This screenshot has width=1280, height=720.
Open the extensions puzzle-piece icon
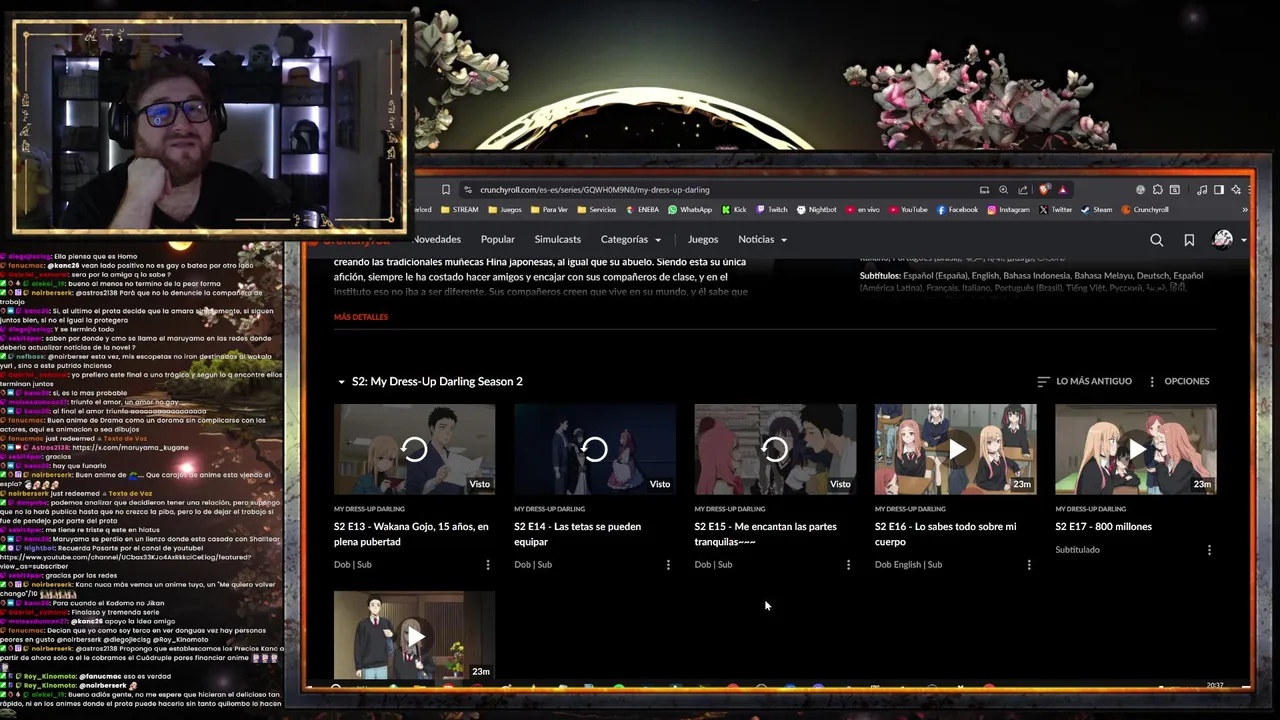[x=1157, y=190]
